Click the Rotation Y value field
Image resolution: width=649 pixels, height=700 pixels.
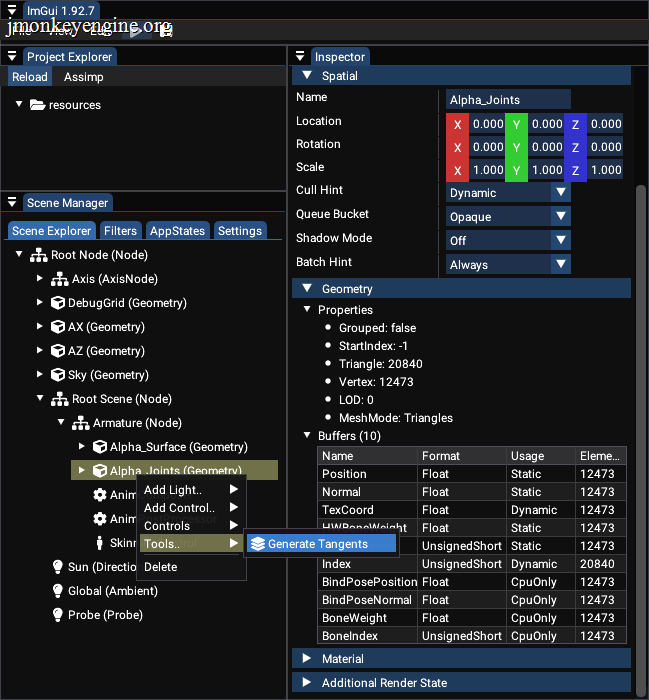[546, 147]
